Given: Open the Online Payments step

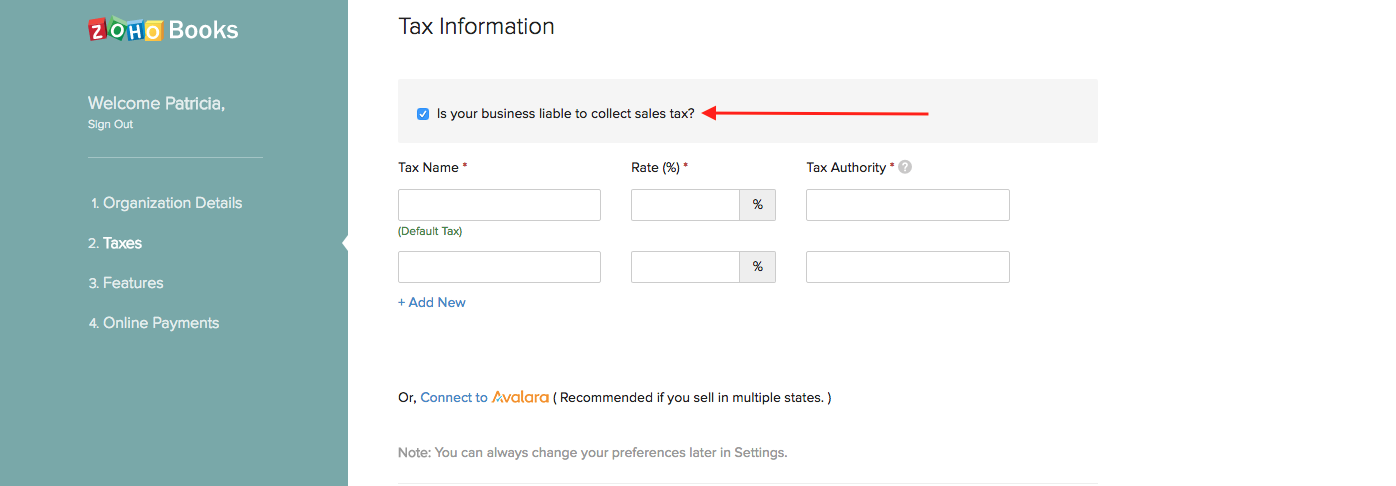Looking at the screenshot, I should [x=160, y=323].
